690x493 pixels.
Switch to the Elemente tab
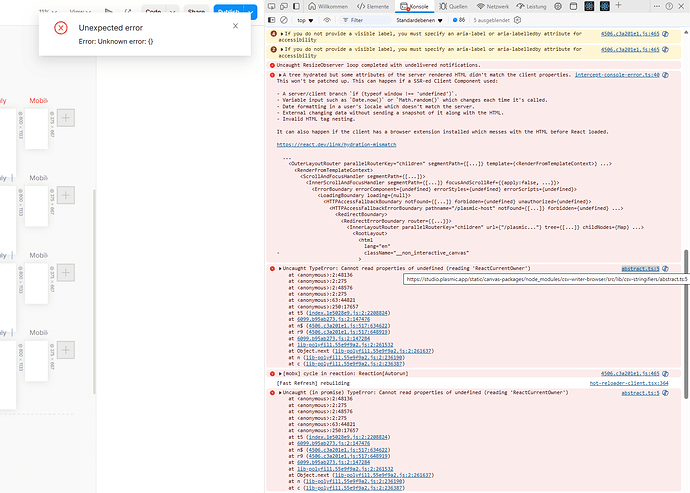(373, 6)
